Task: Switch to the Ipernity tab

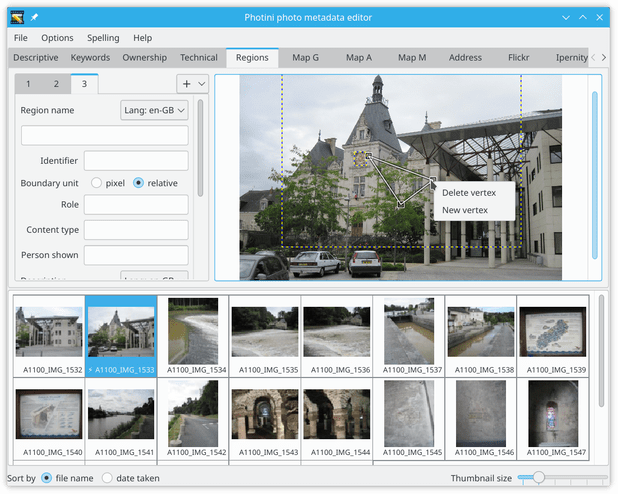Action: [571, 58]
